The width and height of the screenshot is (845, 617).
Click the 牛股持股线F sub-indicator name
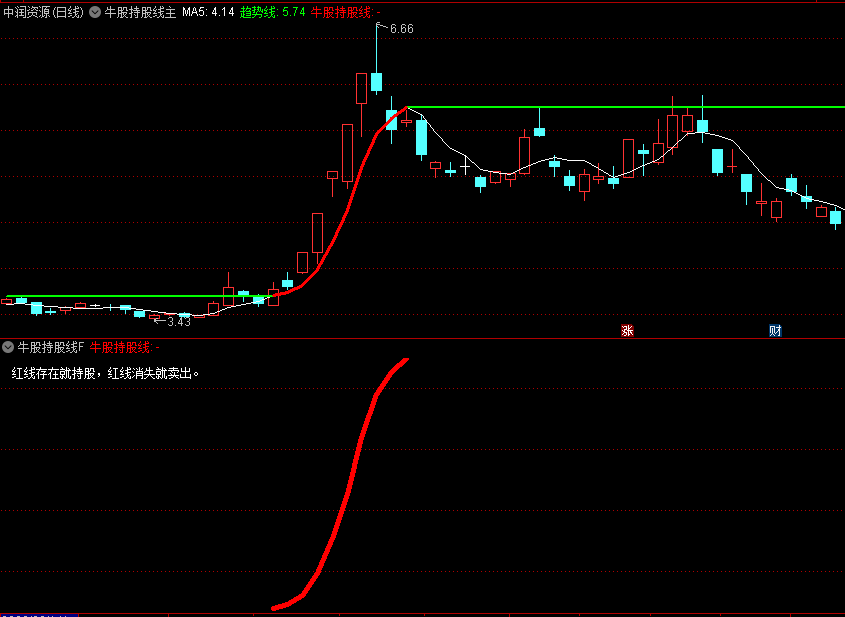pos(51,348)
